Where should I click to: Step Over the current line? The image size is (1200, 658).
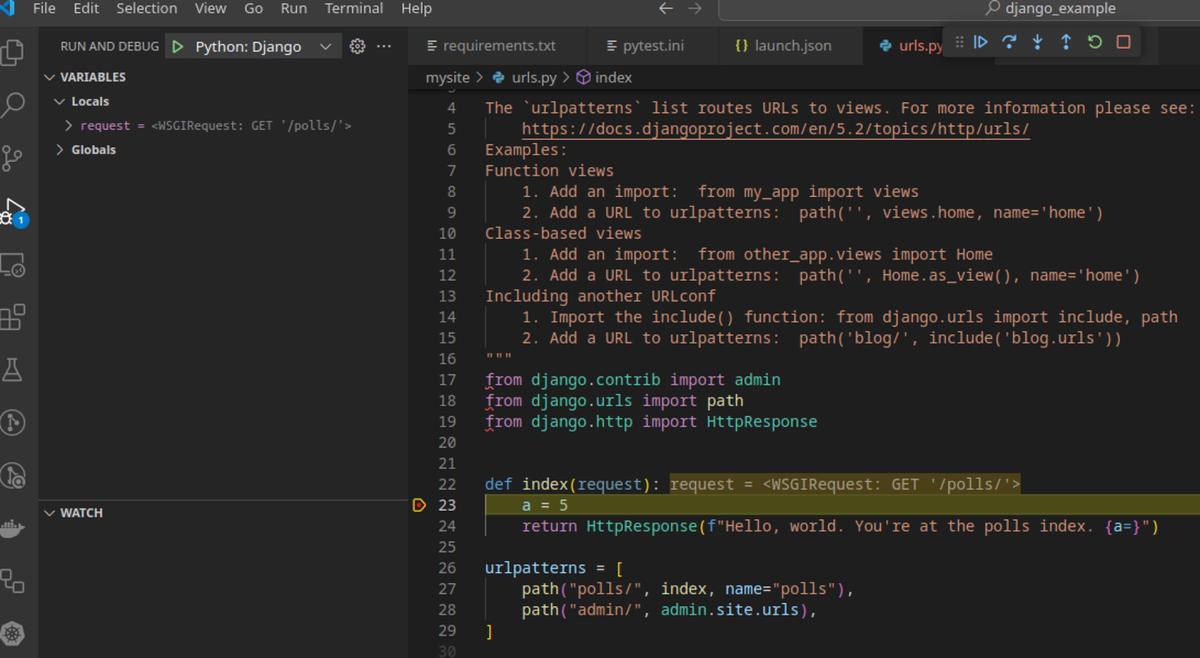point(1008,41)
